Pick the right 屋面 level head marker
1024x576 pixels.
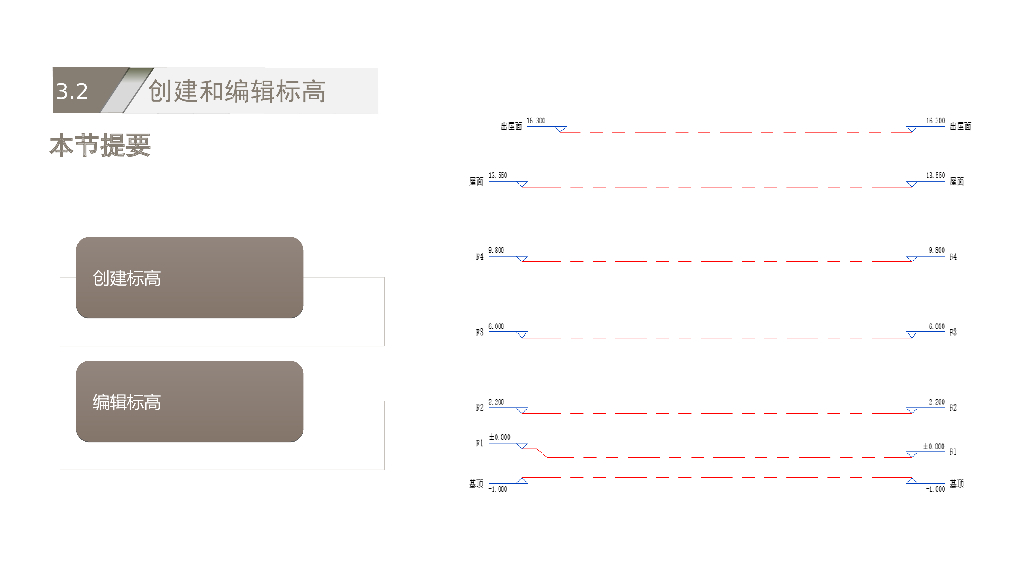[x=911, y=184]
